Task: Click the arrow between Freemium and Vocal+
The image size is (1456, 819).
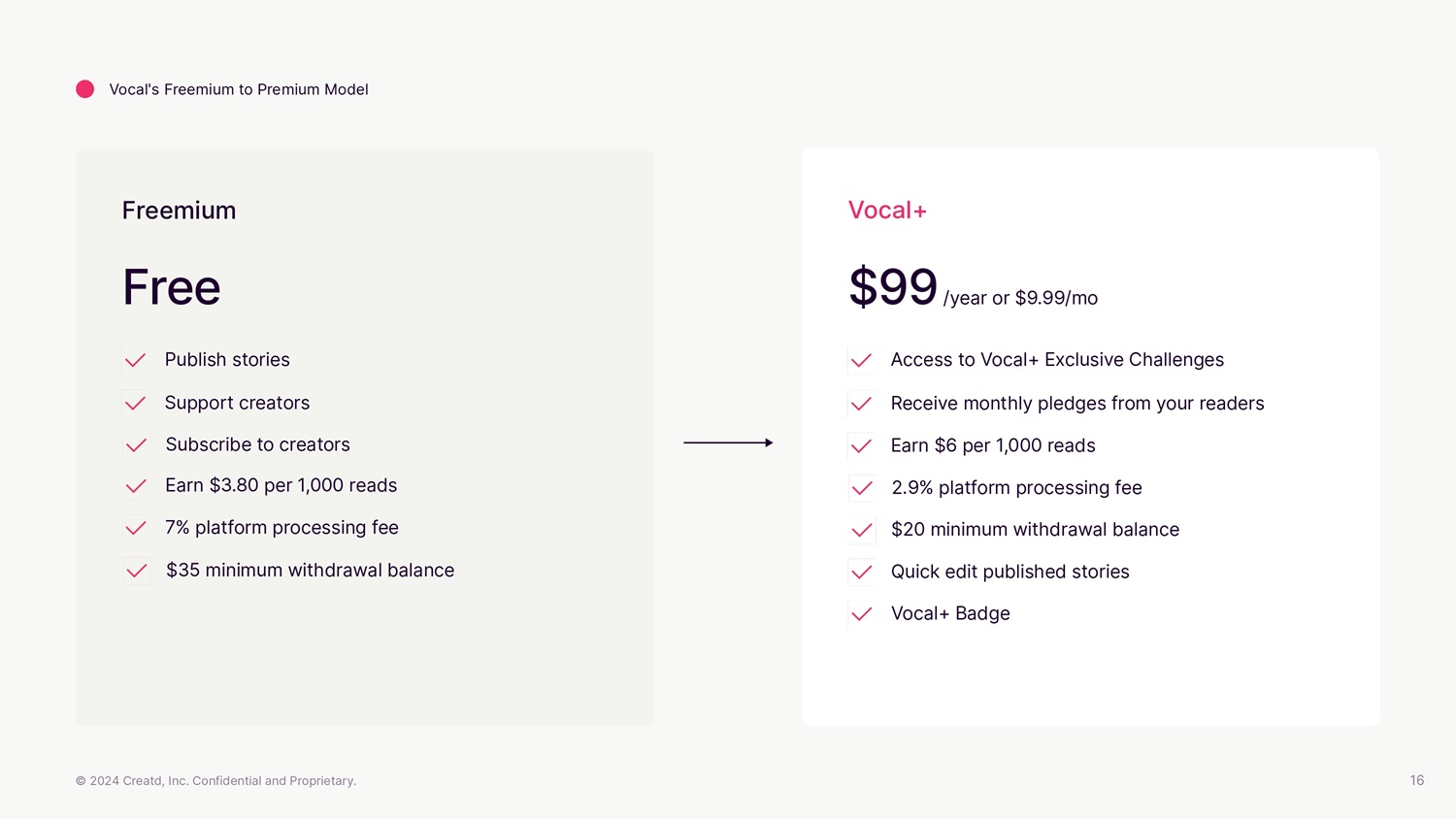Action: [x=728, y=442]
